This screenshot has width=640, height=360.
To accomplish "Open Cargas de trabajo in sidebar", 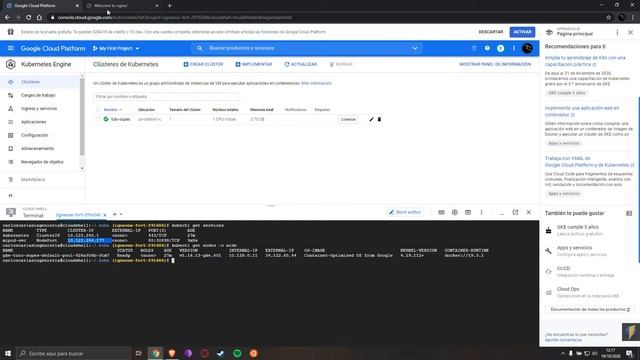I will (x=38, y=95).
